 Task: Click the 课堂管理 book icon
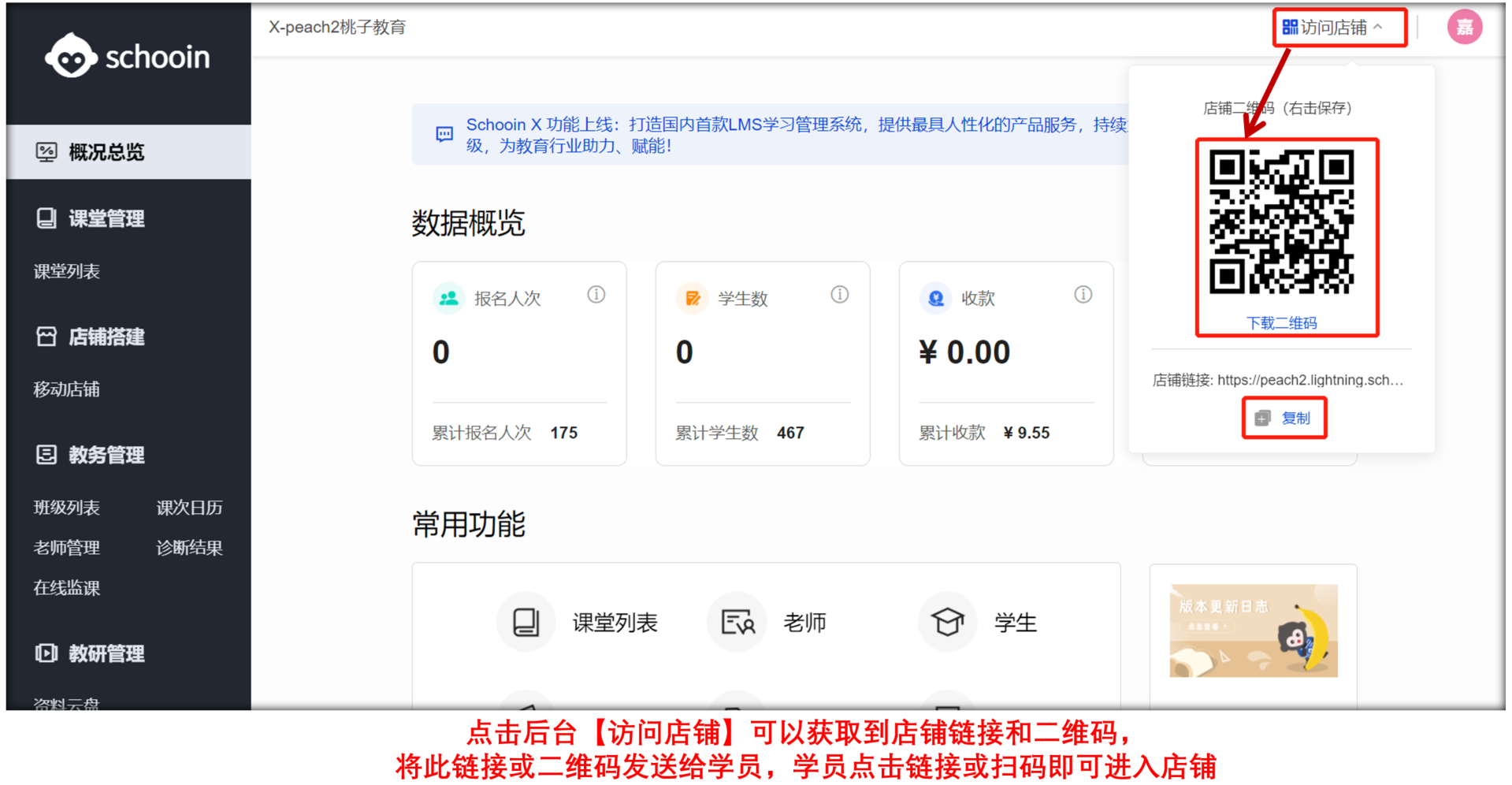click(x=46, y=218)
